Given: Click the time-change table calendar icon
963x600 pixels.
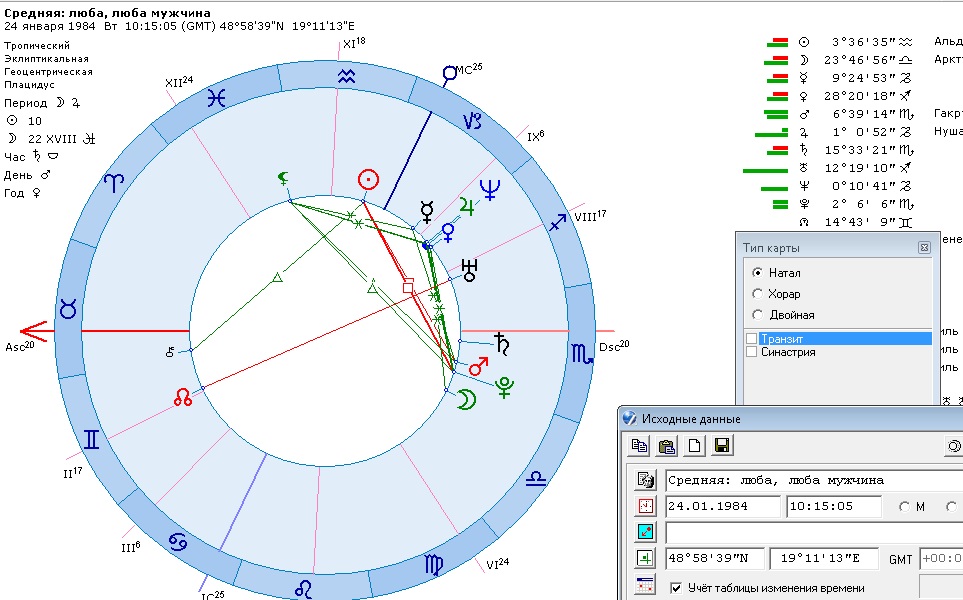Looking at the screenshot, I should 645,586.
